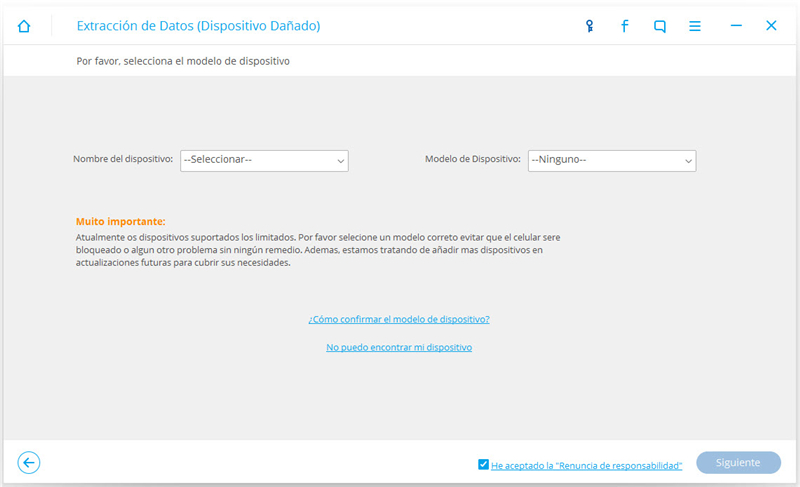Click the Siguiente button
800x487 pixels.
(x=738, y=463)
